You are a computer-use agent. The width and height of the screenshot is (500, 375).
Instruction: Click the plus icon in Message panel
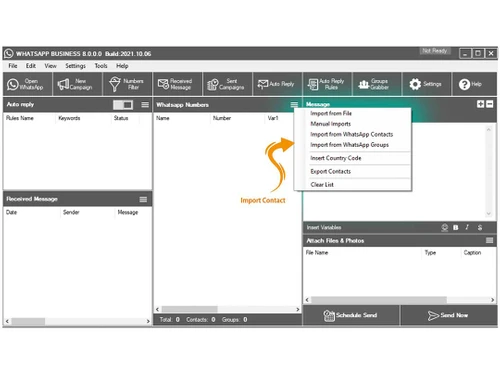[x=480, y=104]
